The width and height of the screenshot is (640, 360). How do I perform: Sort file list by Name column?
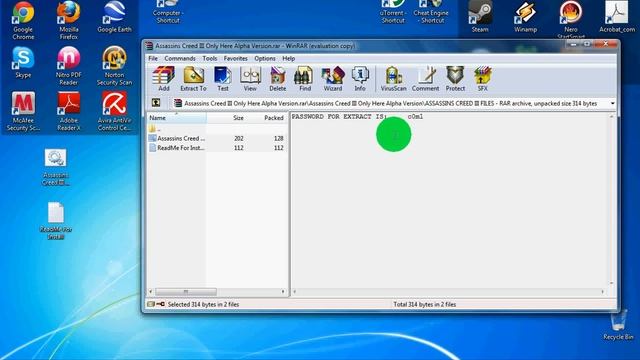coord(177,118)
